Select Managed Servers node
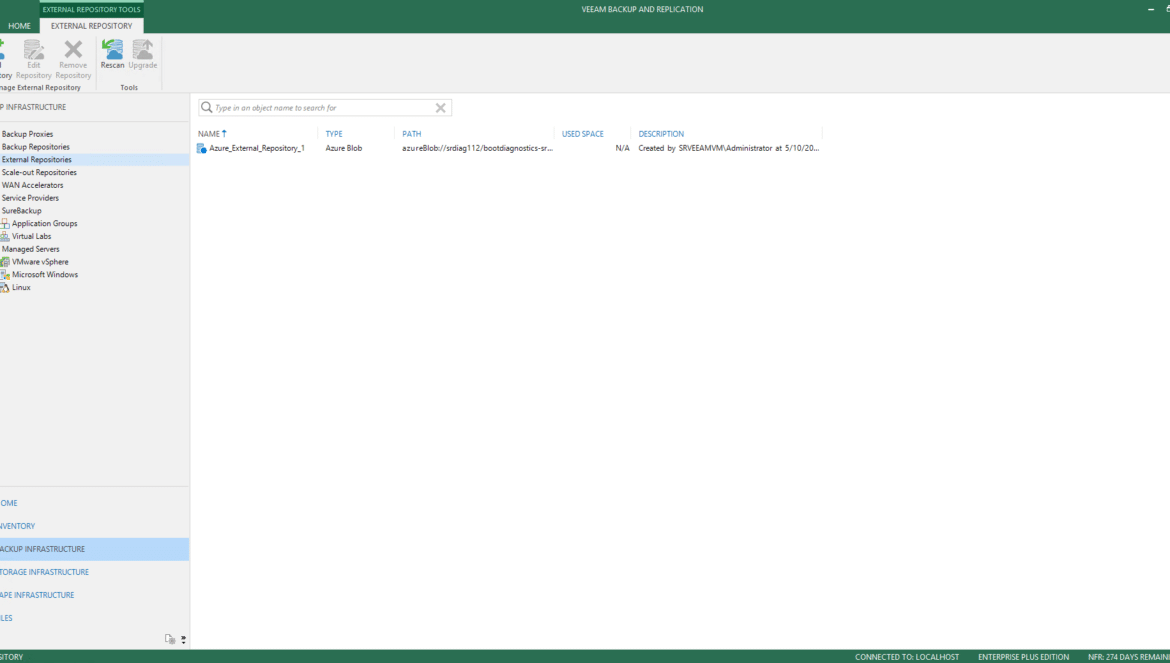This screenshot has height=663, width=1170. (31, 249)
